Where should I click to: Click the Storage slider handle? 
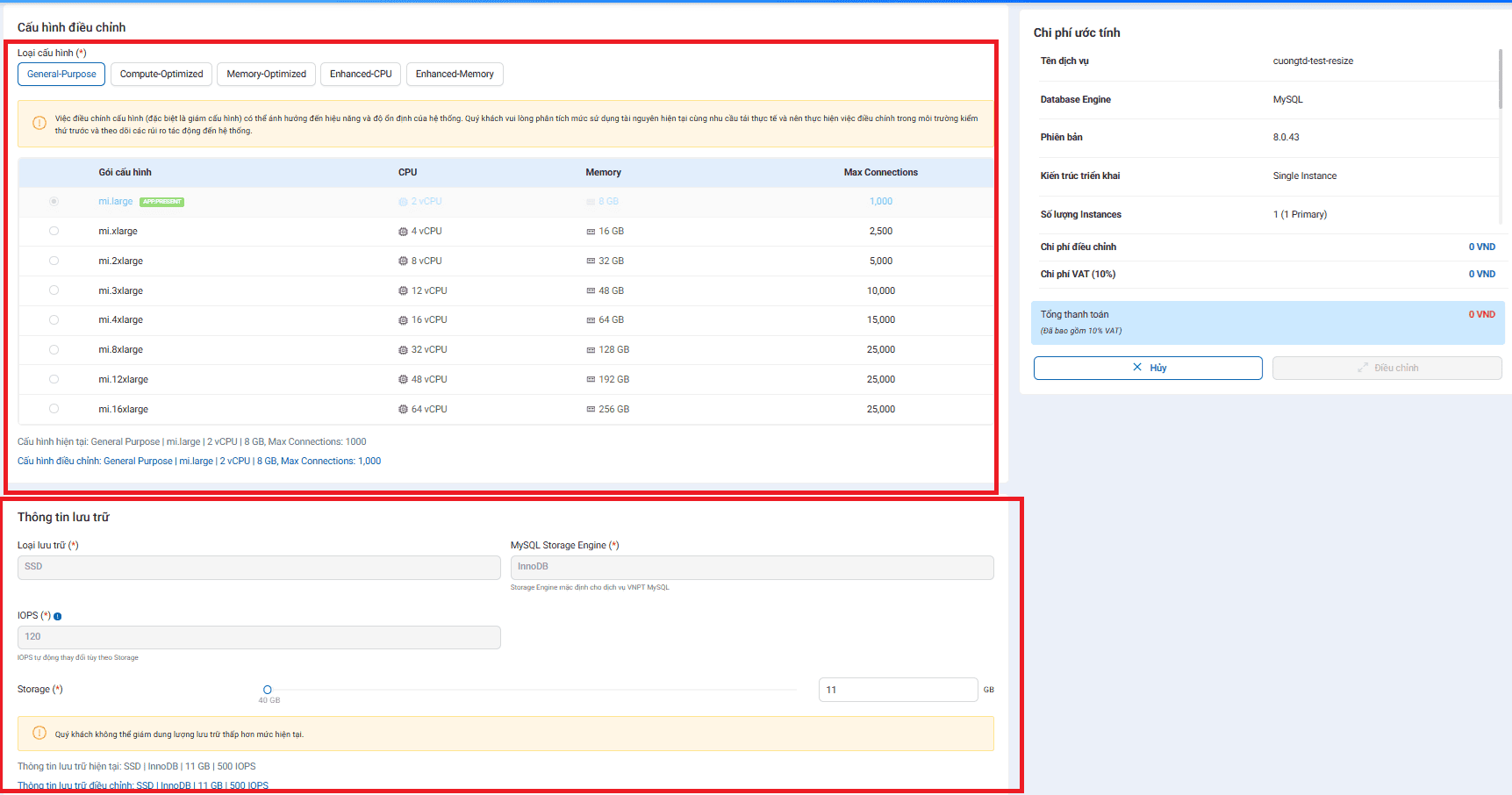pyautogui.click(x=268, y=690)
